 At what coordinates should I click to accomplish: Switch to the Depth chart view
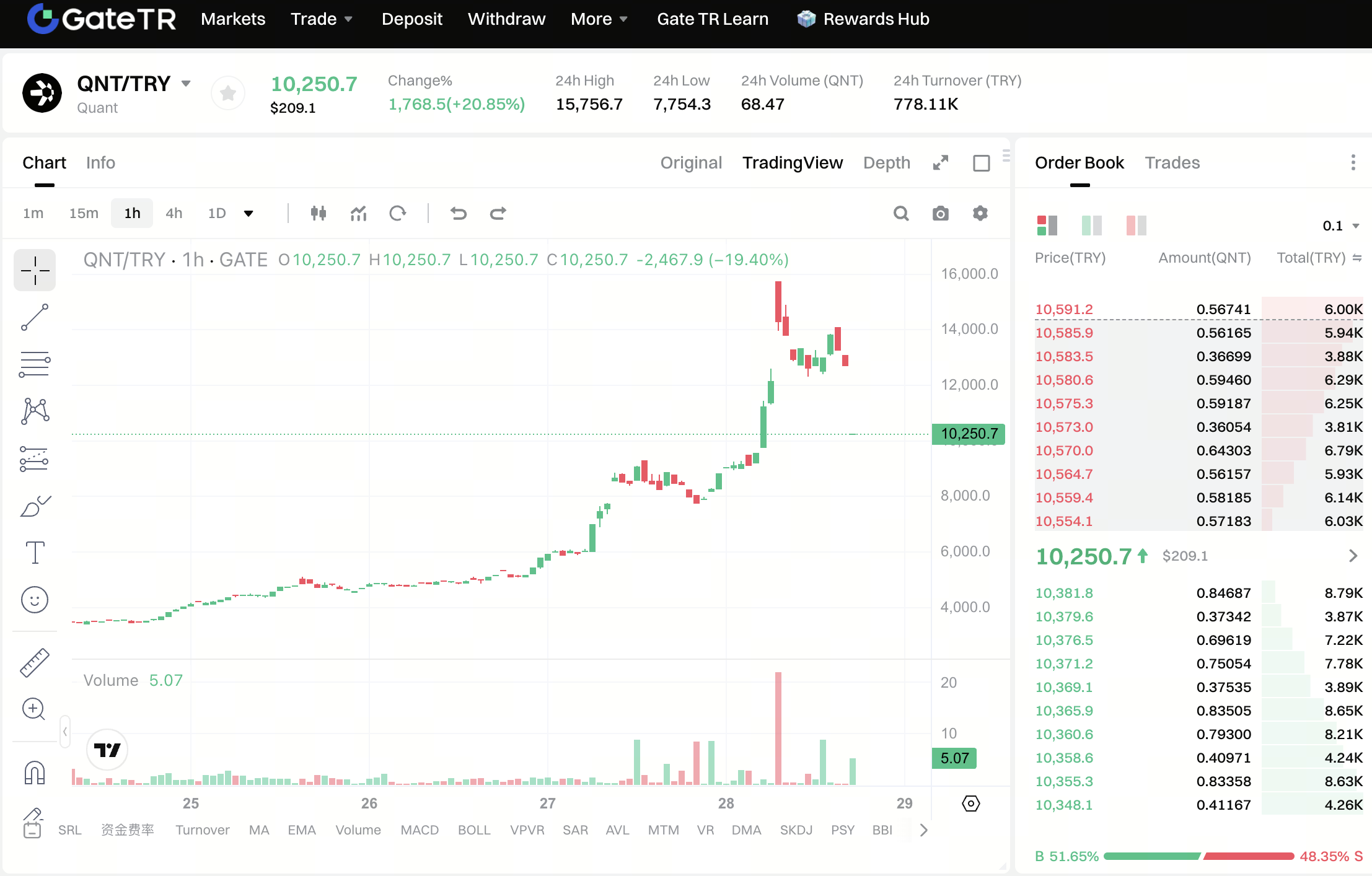click(887, 163)
